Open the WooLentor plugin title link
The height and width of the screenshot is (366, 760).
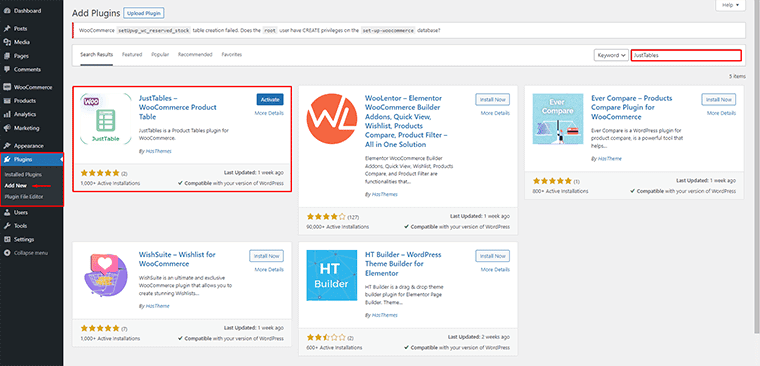406,121
